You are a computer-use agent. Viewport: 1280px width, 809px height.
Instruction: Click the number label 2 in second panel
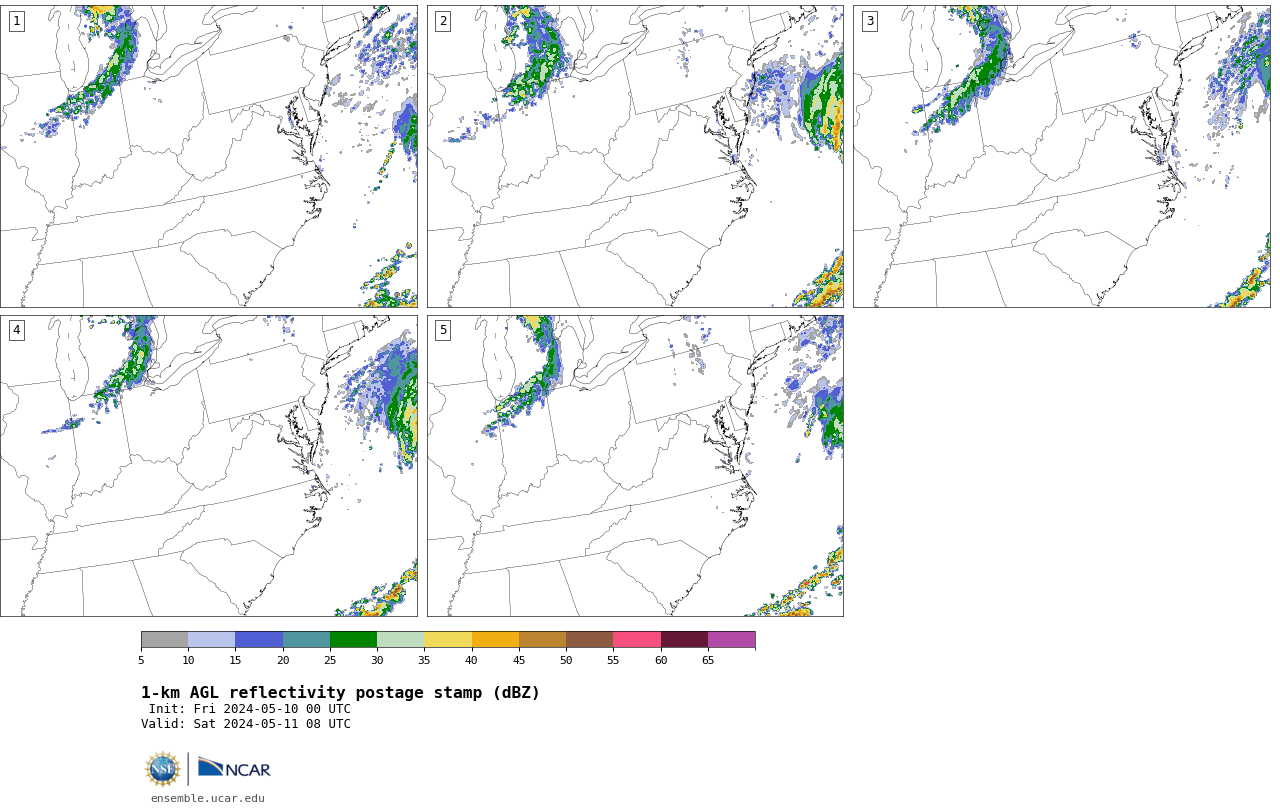[x=443, y=21]
